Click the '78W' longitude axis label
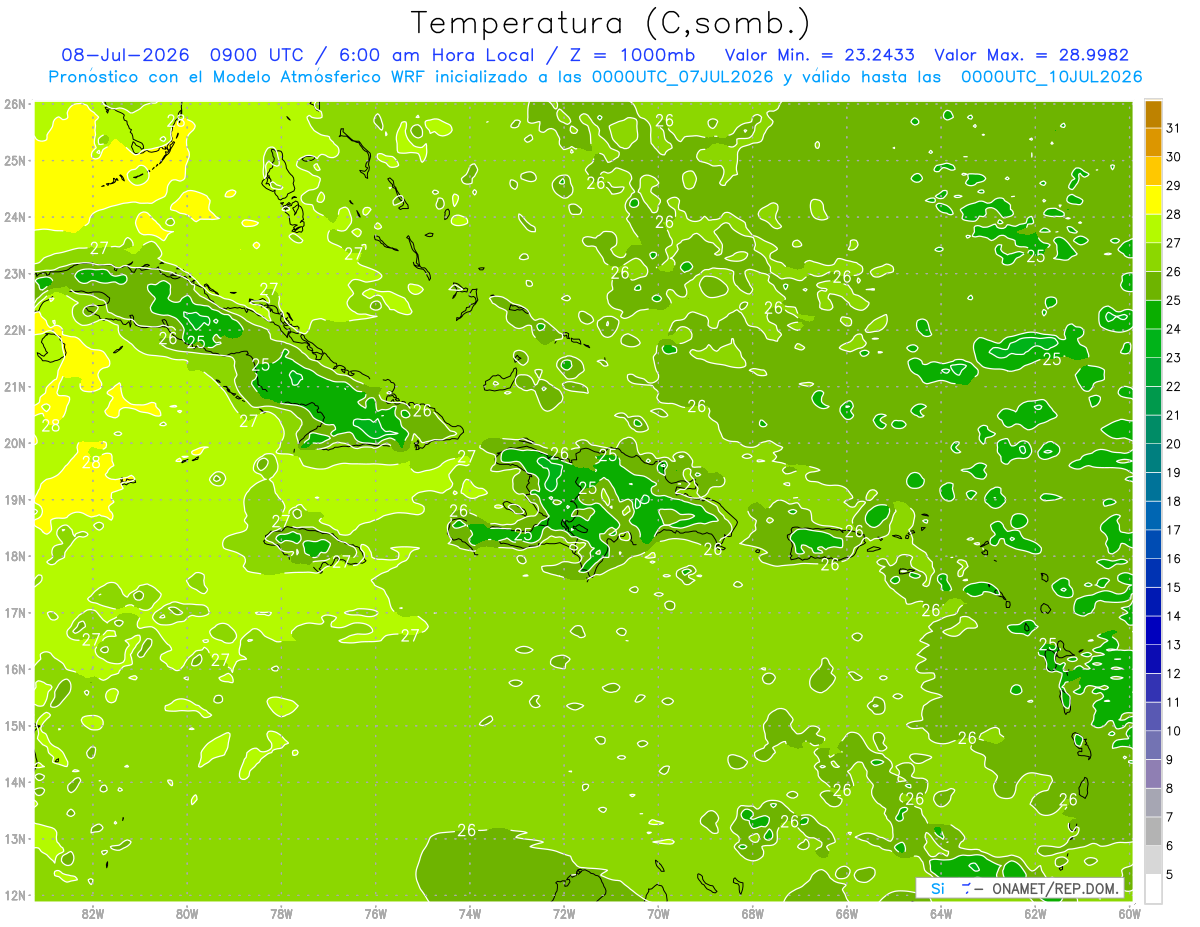Viewport: 1200px width, 927px height. (281, 913)
